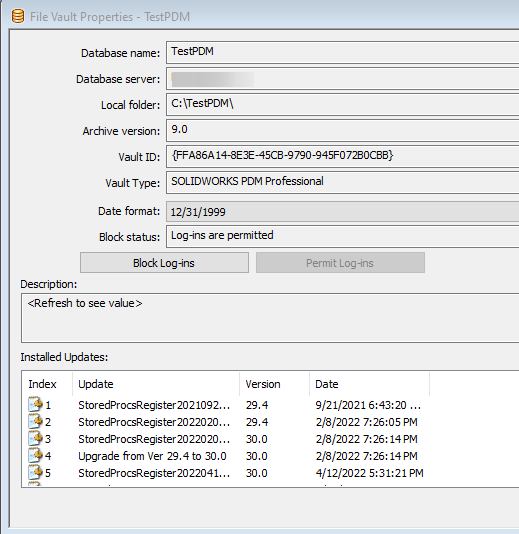Click version 30.0 in row 3
The height and width of the screenshot is (534, 519).
pos(257,439)
